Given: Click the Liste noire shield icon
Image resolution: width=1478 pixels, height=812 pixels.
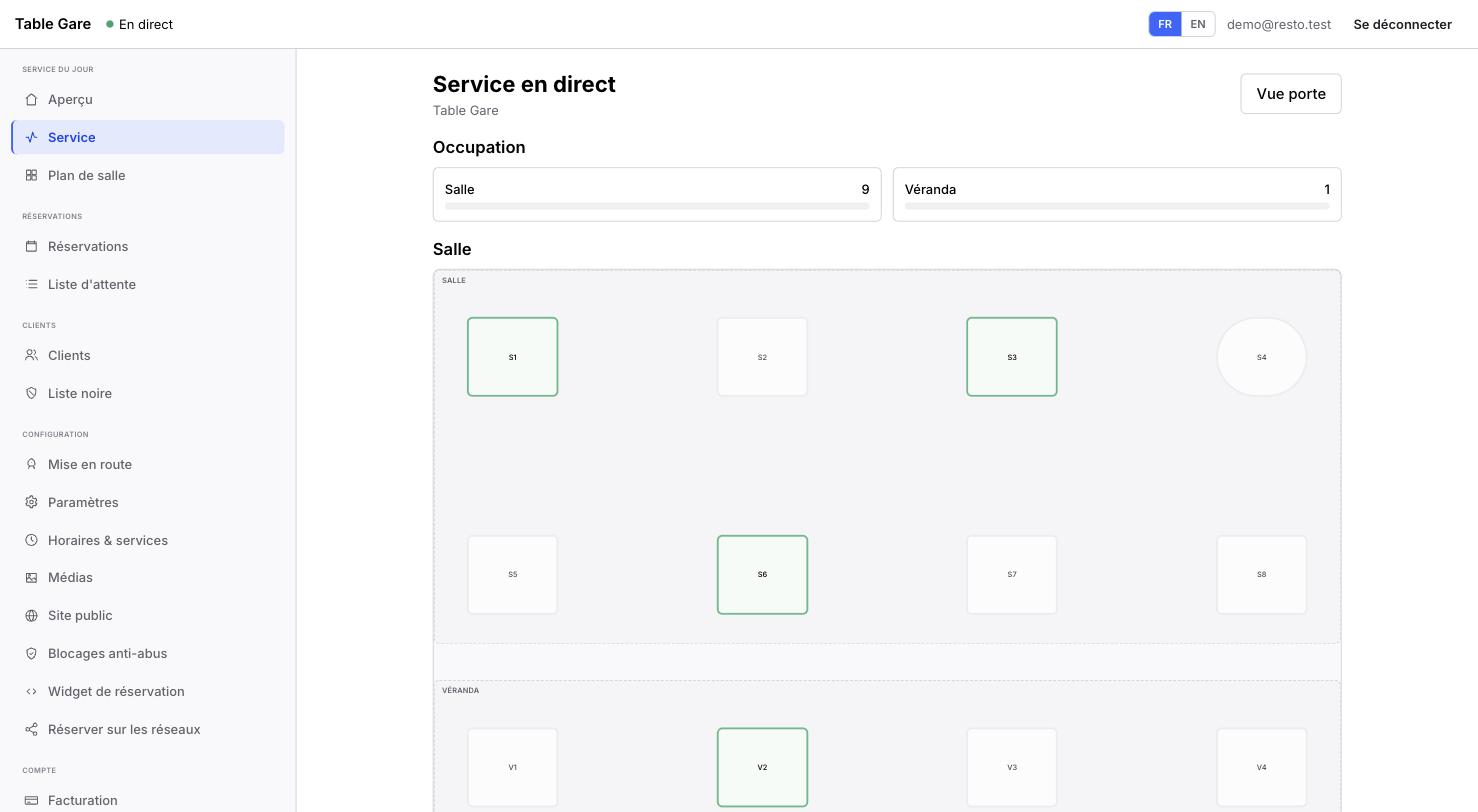Looking at the screenshot, I should (x=31, y=393).
